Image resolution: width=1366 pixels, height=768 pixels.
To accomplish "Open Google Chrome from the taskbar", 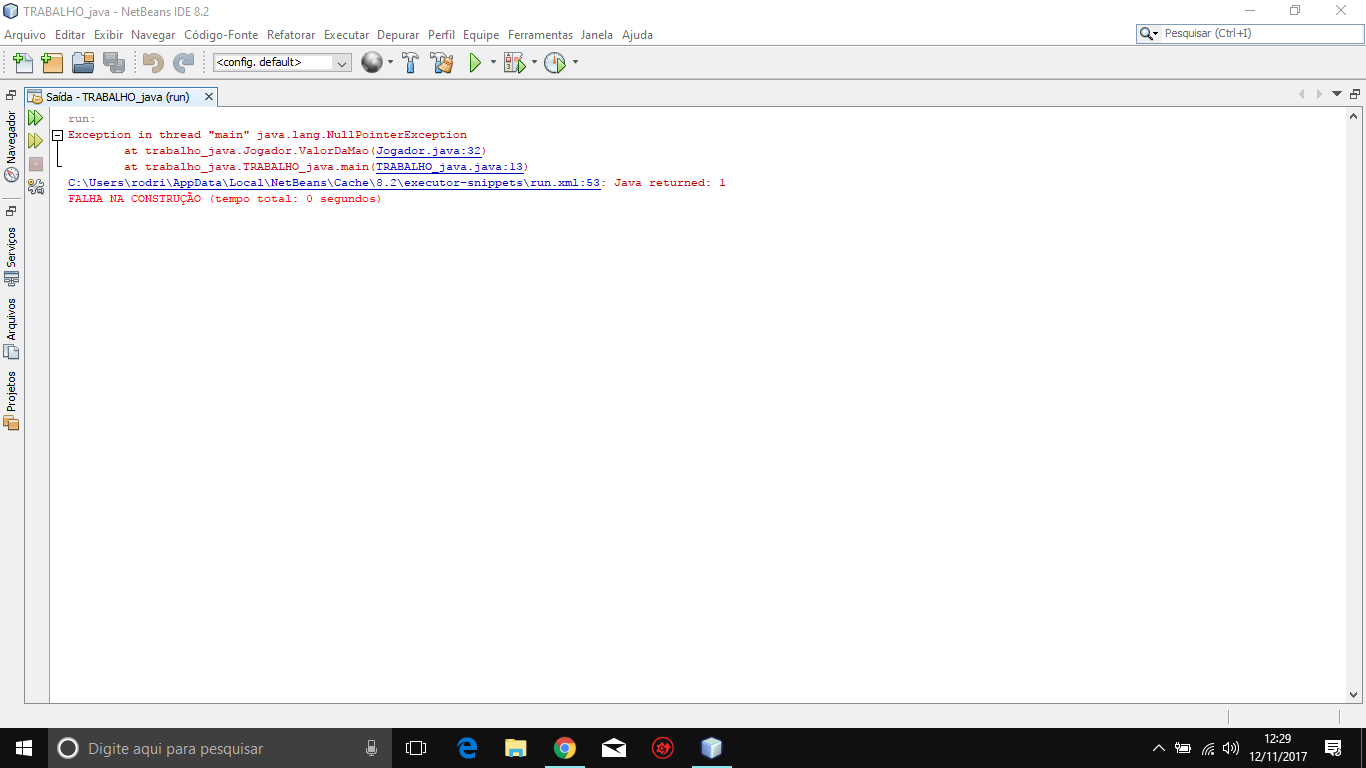I will [x=565, y=748].
